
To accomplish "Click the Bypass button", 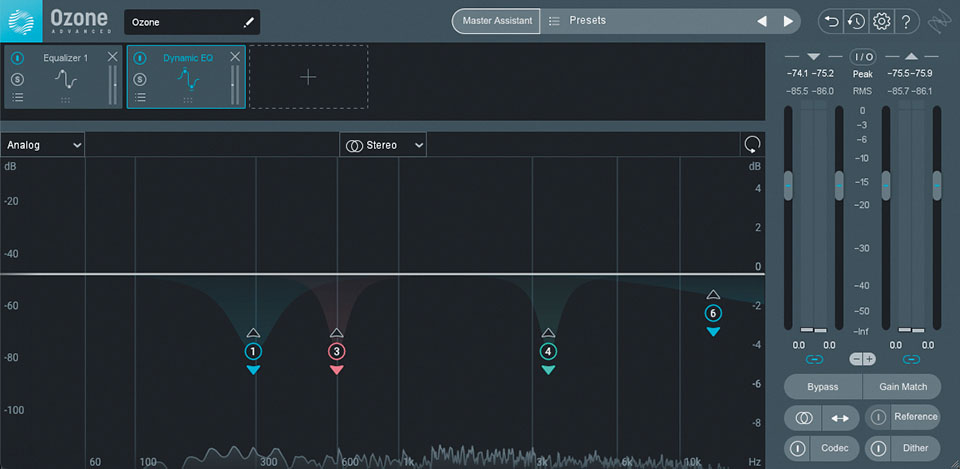I will click(x=823, y=387).
